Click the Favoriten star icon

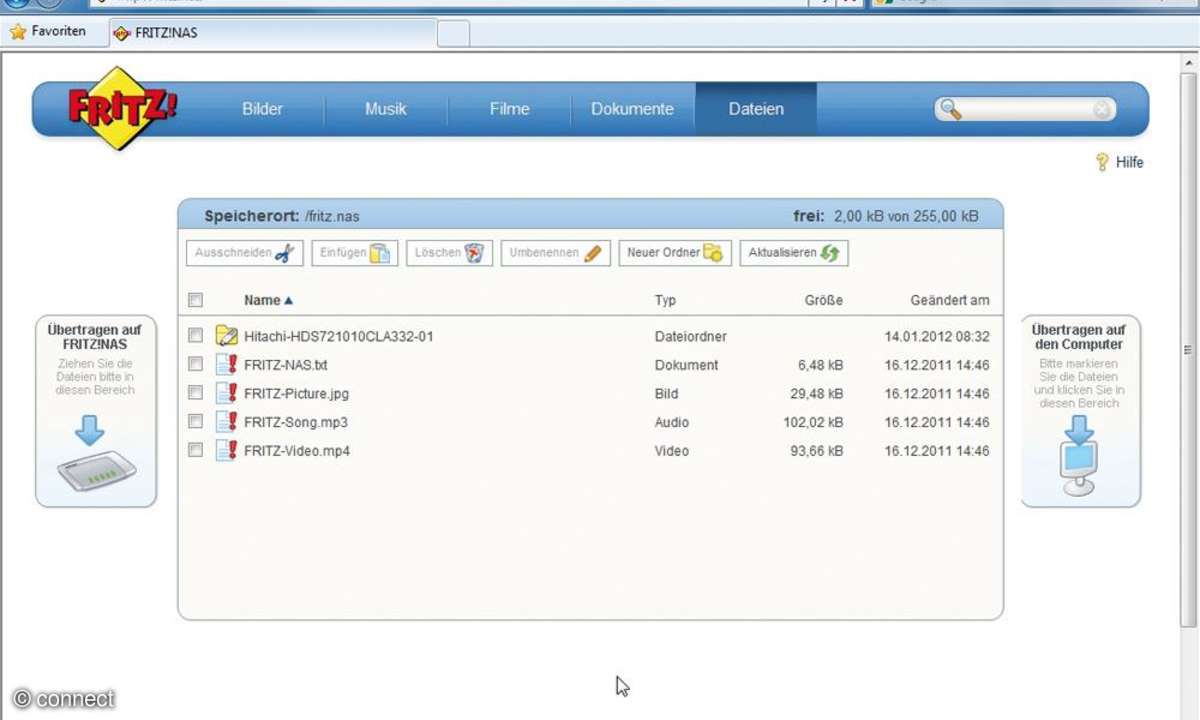[x=18, y=32]
